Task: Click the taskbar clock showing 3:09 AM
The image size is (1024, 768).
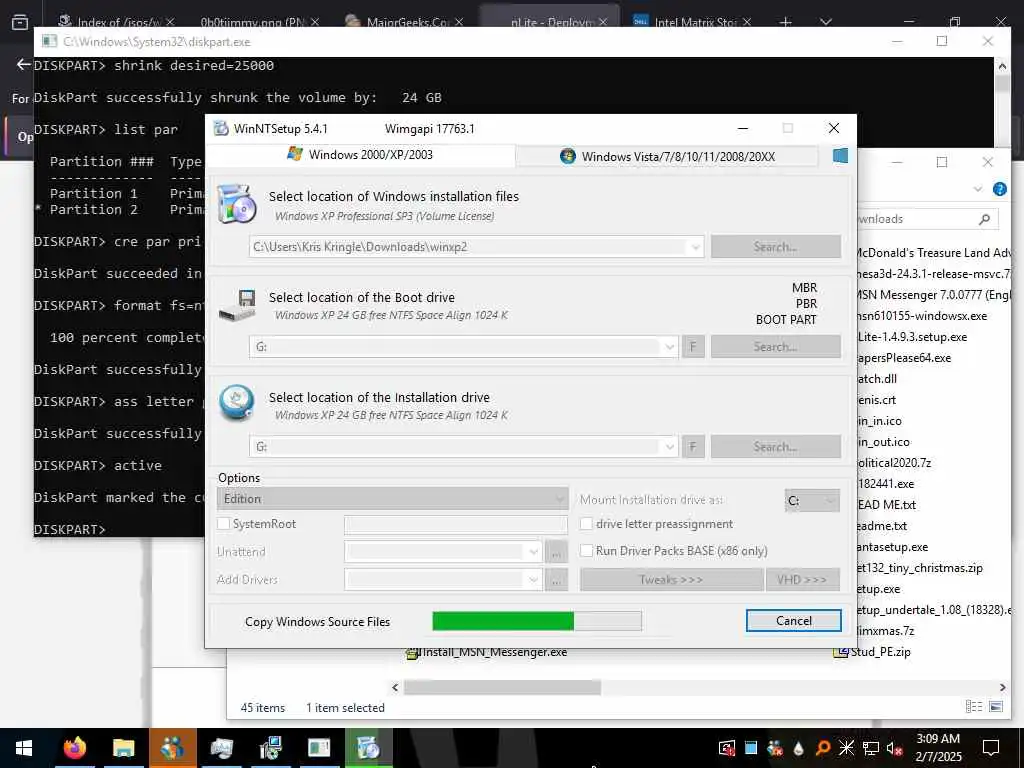Action: coord(938,748)
